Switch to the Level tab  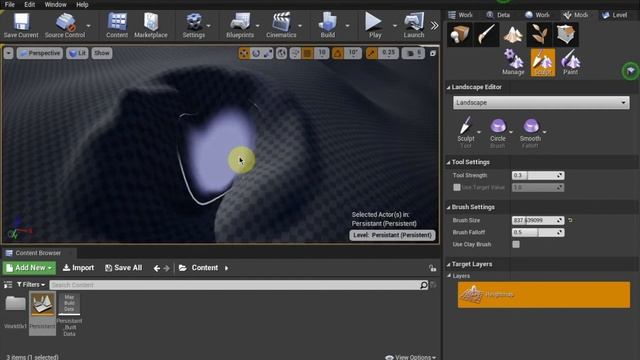tap(615, 15)
